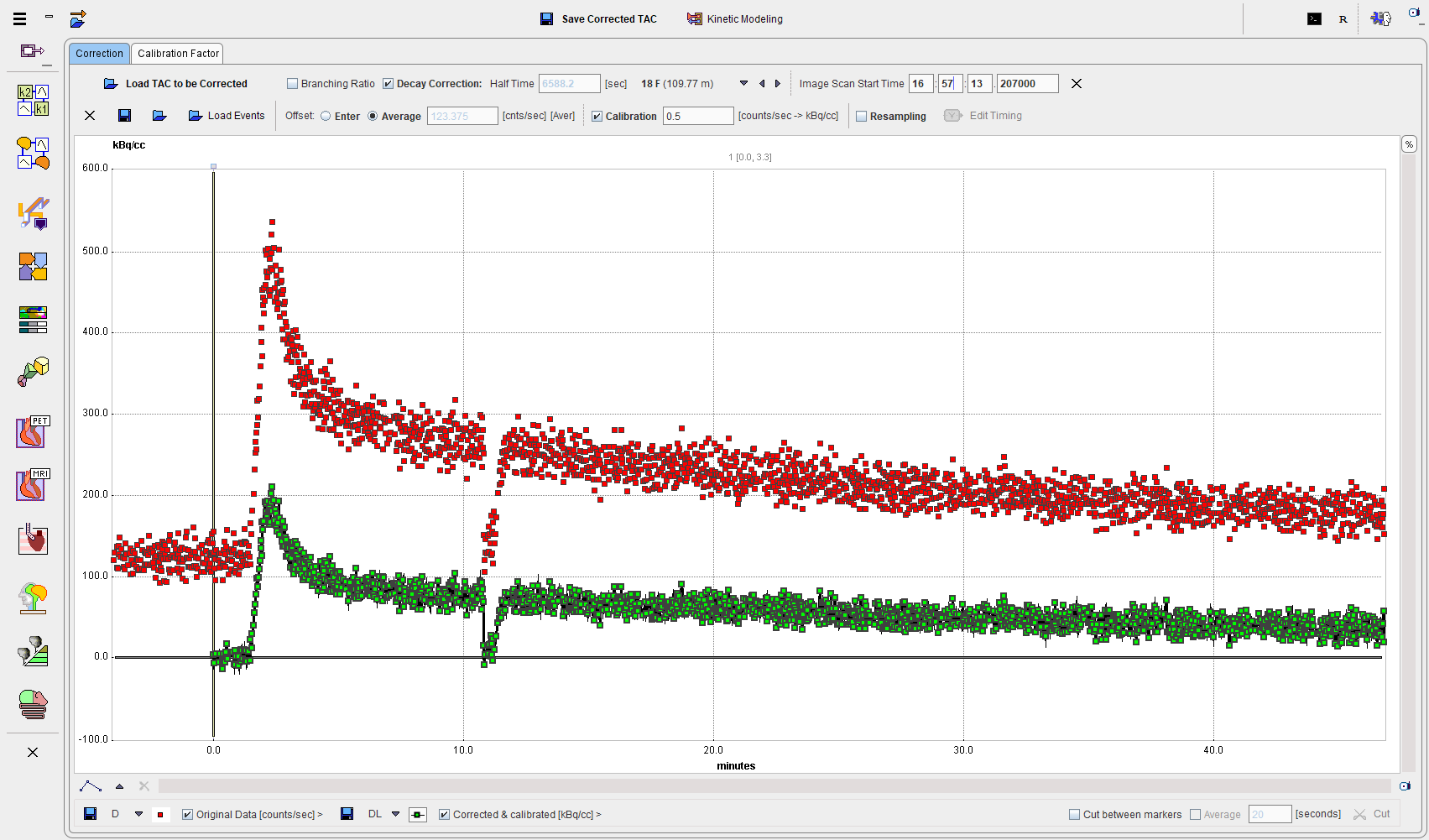Toggle the Calibration checkbox
The height and width of the screenshot is (840, 1429).
click(x=597, y=117)
